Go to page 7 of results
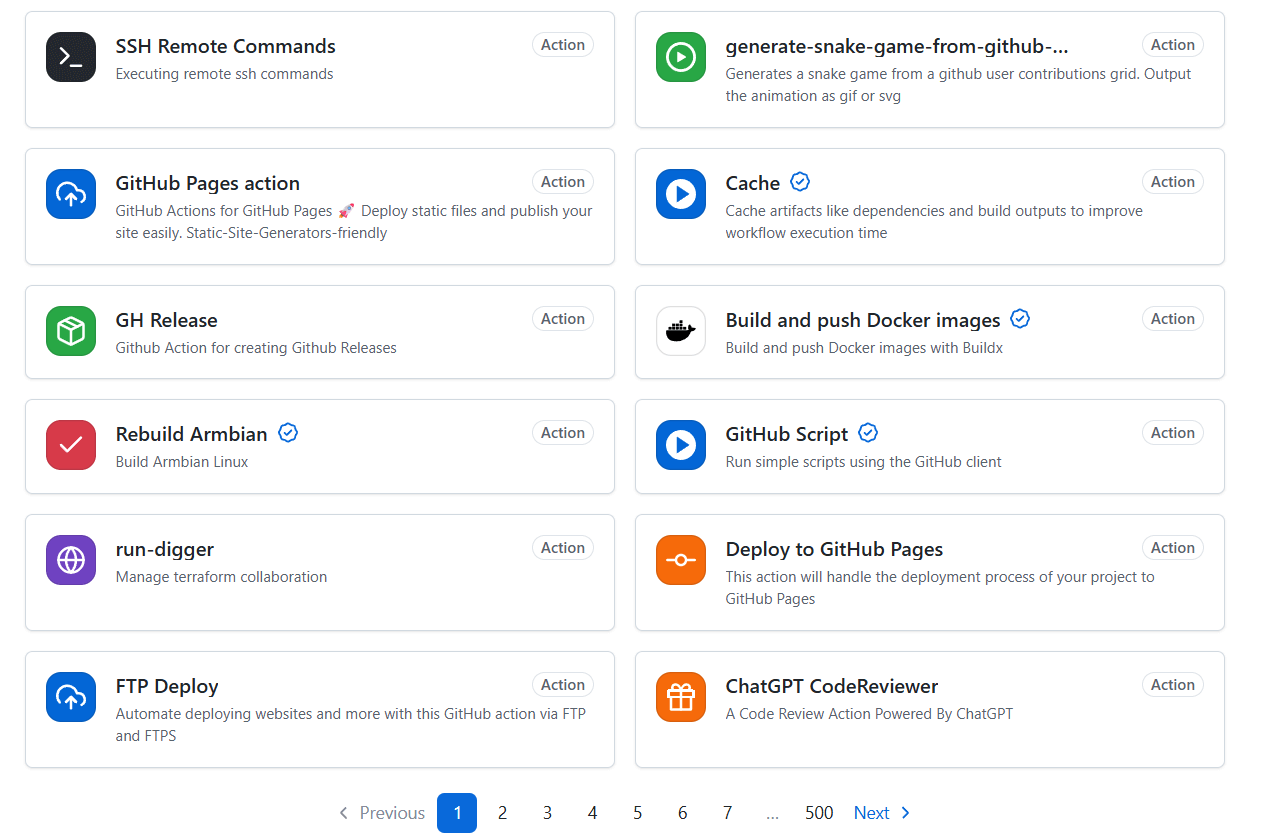Screen dimensions: 1263x840 [727, 813]
